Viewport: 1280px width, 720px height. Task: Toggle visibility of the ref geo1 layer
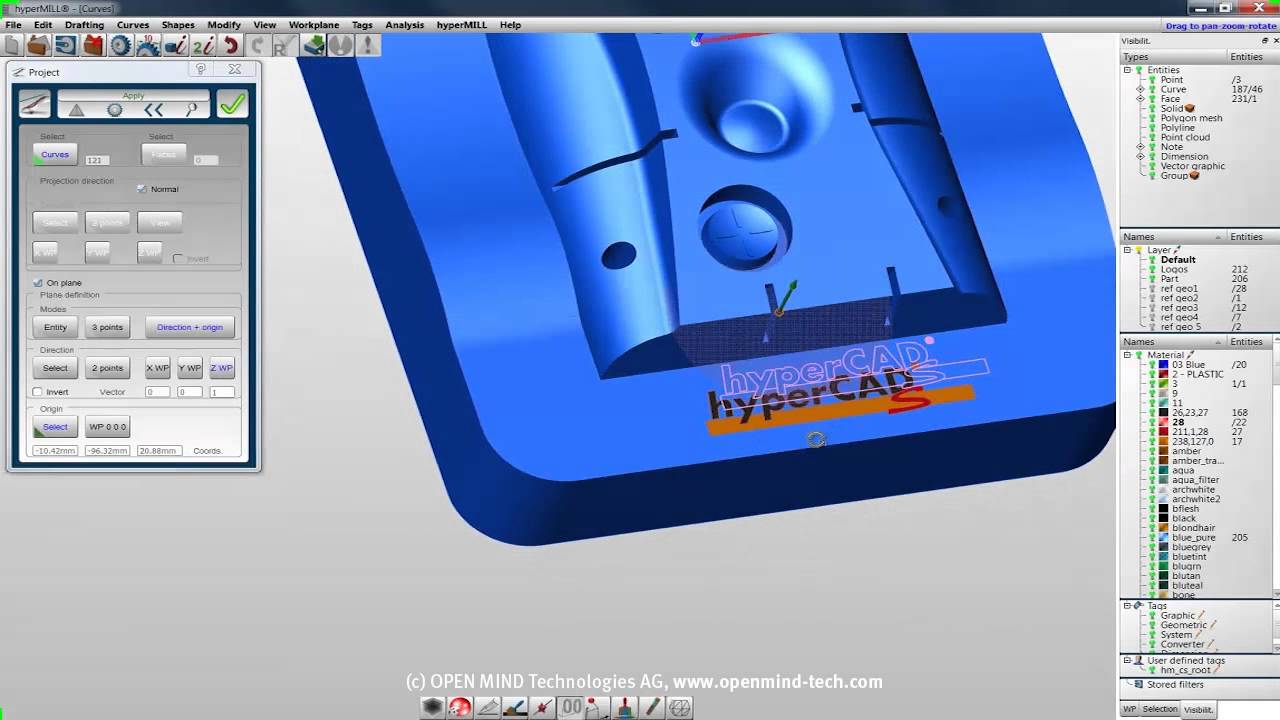coord(1152,288)
